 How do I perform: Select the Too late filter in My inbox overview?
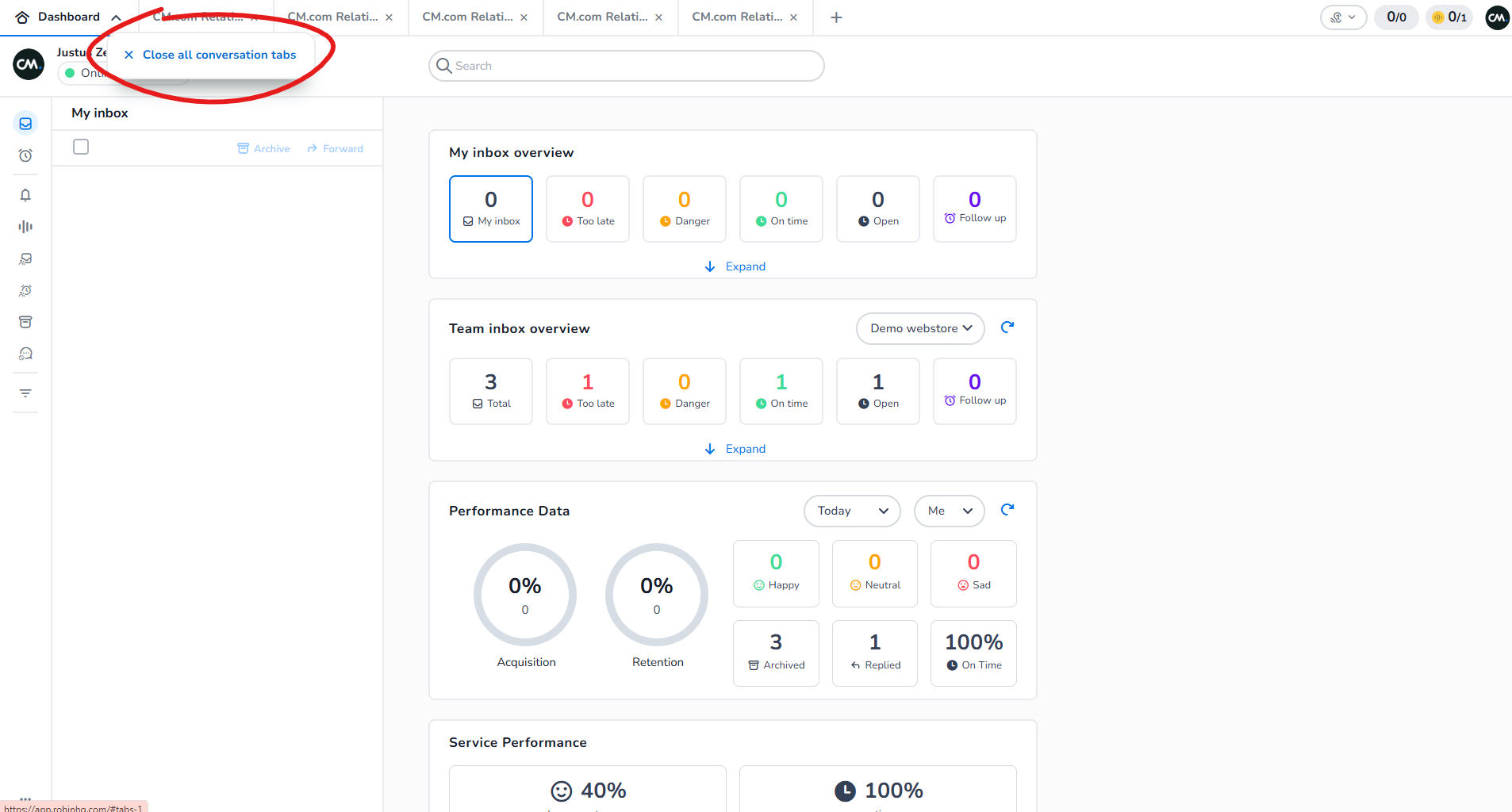(x=587, y=209)
